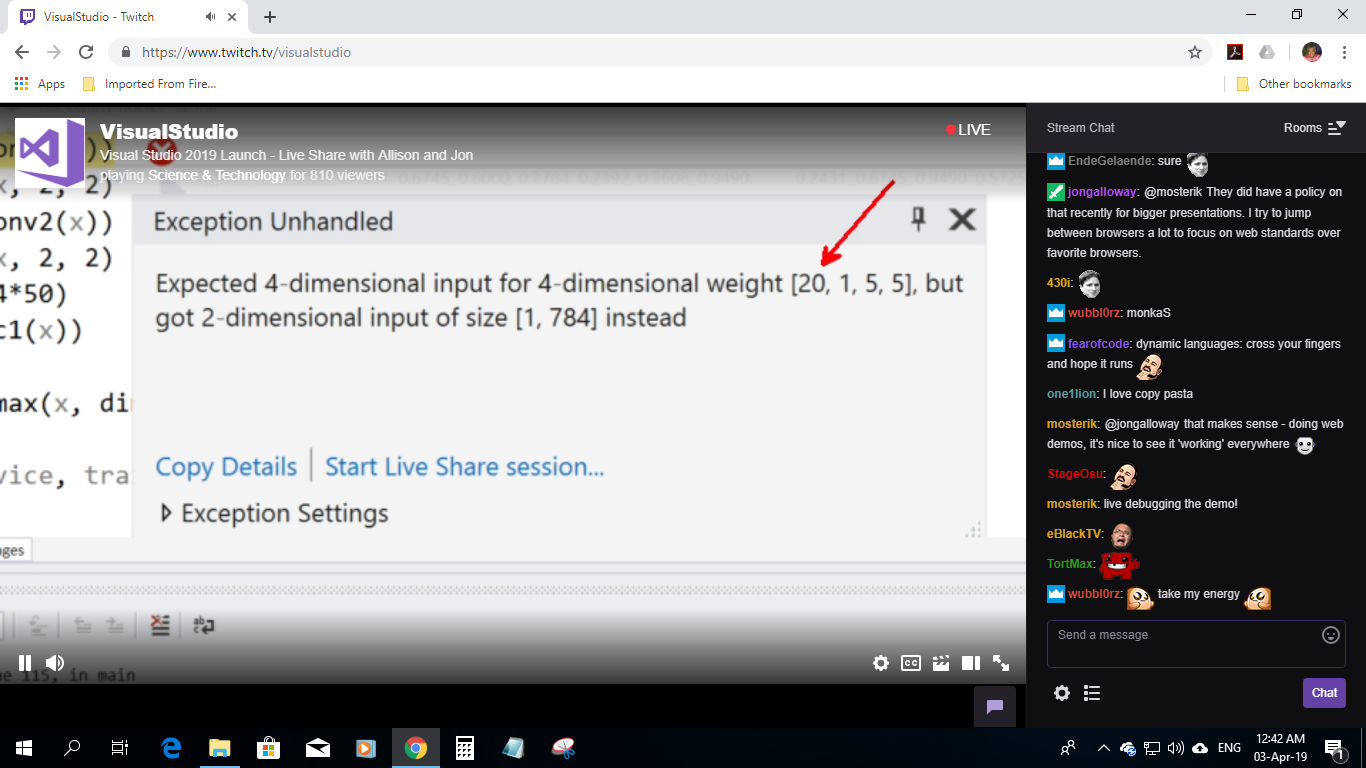This screenshot has width=1366, height=768.
Task: Click the red LIVE indicator
Action: click(968, 130)
